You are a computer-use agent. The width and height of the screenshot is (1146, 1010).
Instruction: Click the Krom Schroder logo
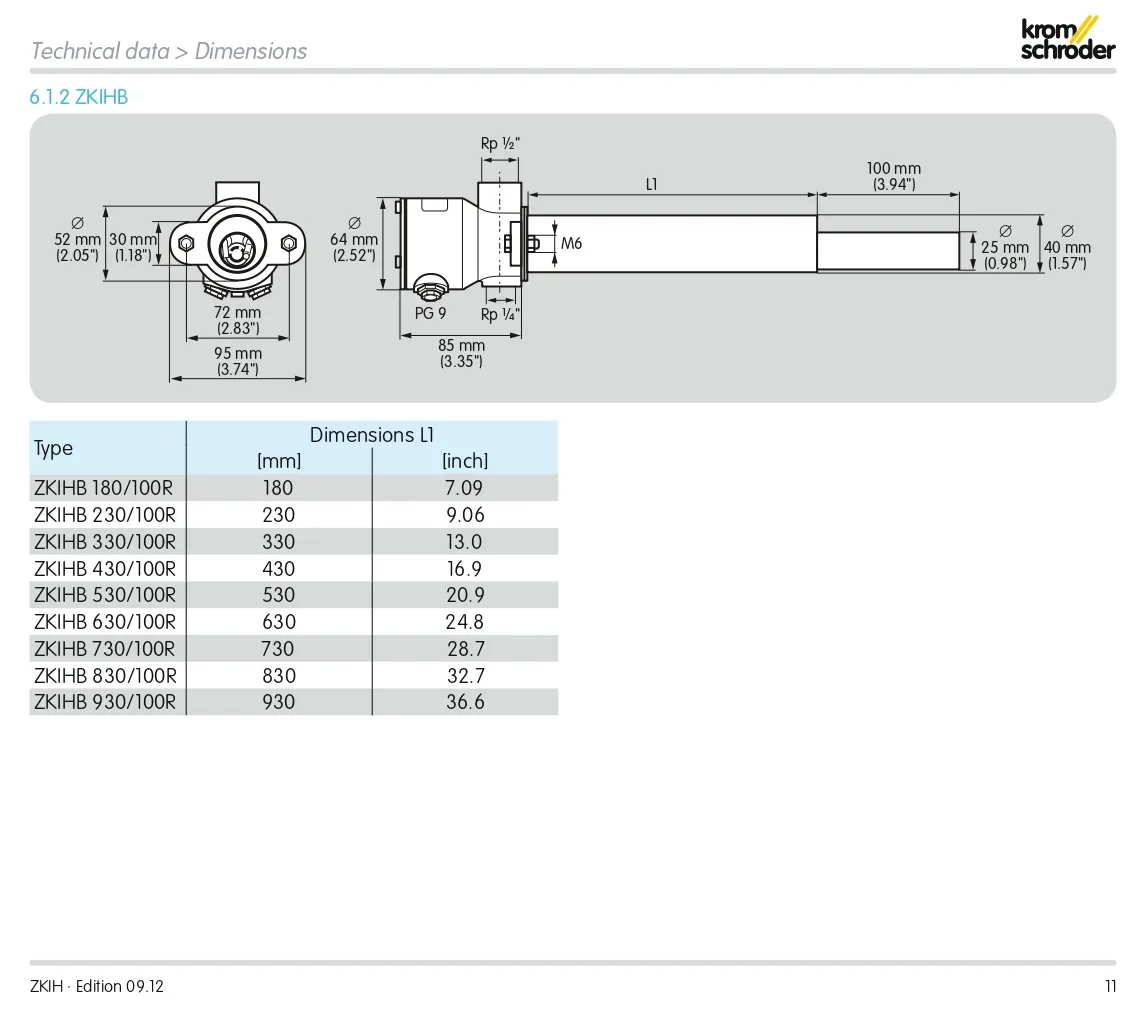point(1067,38)
